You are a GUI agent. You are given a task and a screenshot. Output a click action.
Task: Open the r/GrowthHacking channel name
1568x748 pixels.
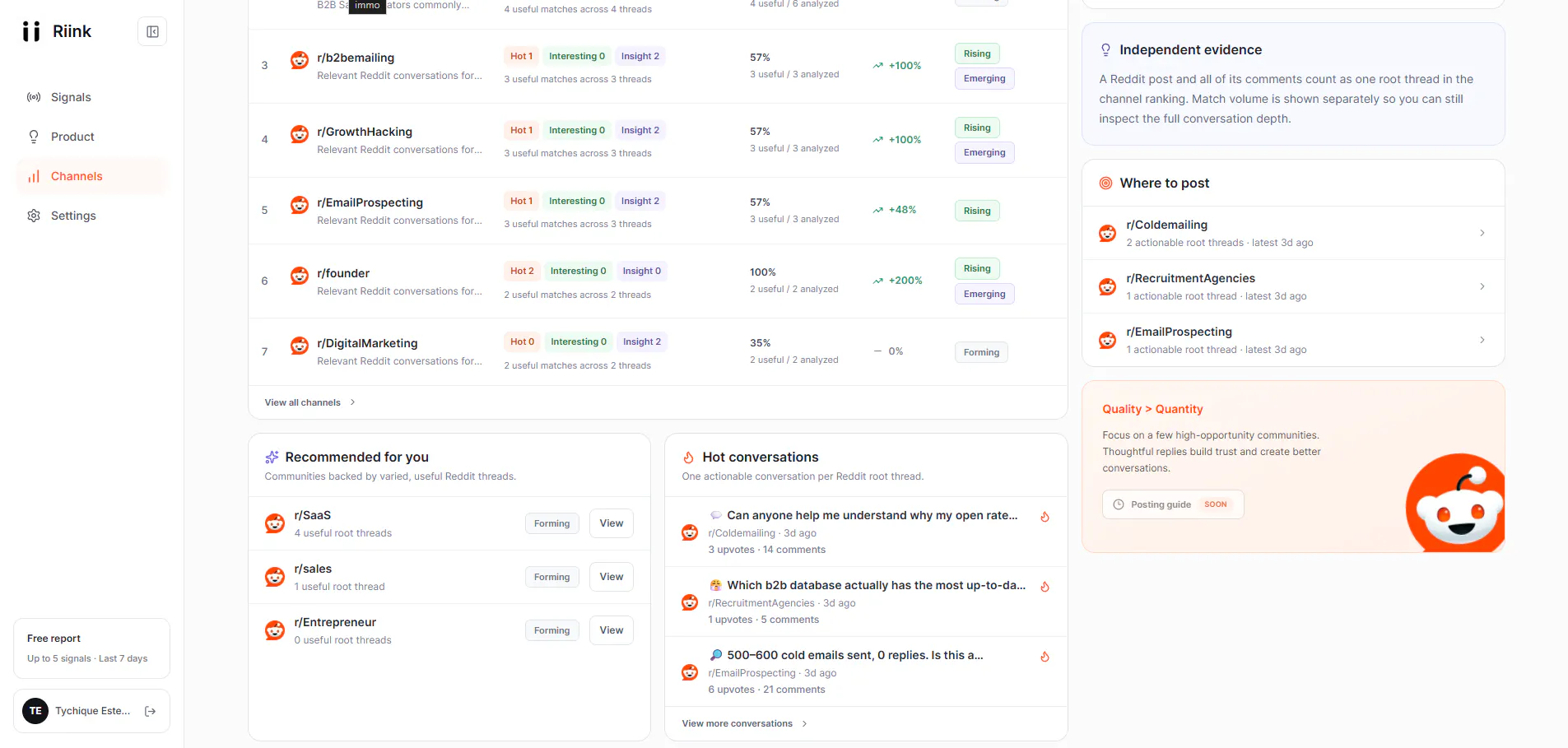(365, 132)
